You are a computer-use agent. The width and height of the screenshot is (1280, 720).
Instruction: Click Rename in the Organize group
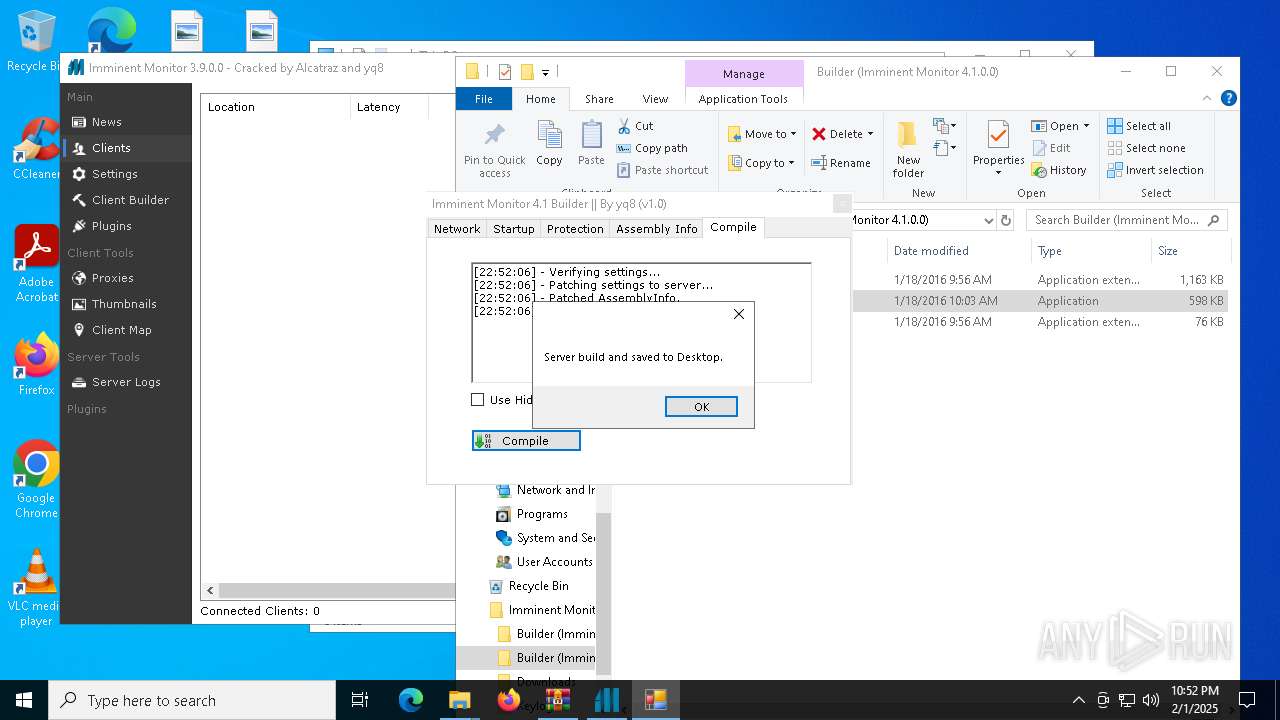(x=841, y=163)
